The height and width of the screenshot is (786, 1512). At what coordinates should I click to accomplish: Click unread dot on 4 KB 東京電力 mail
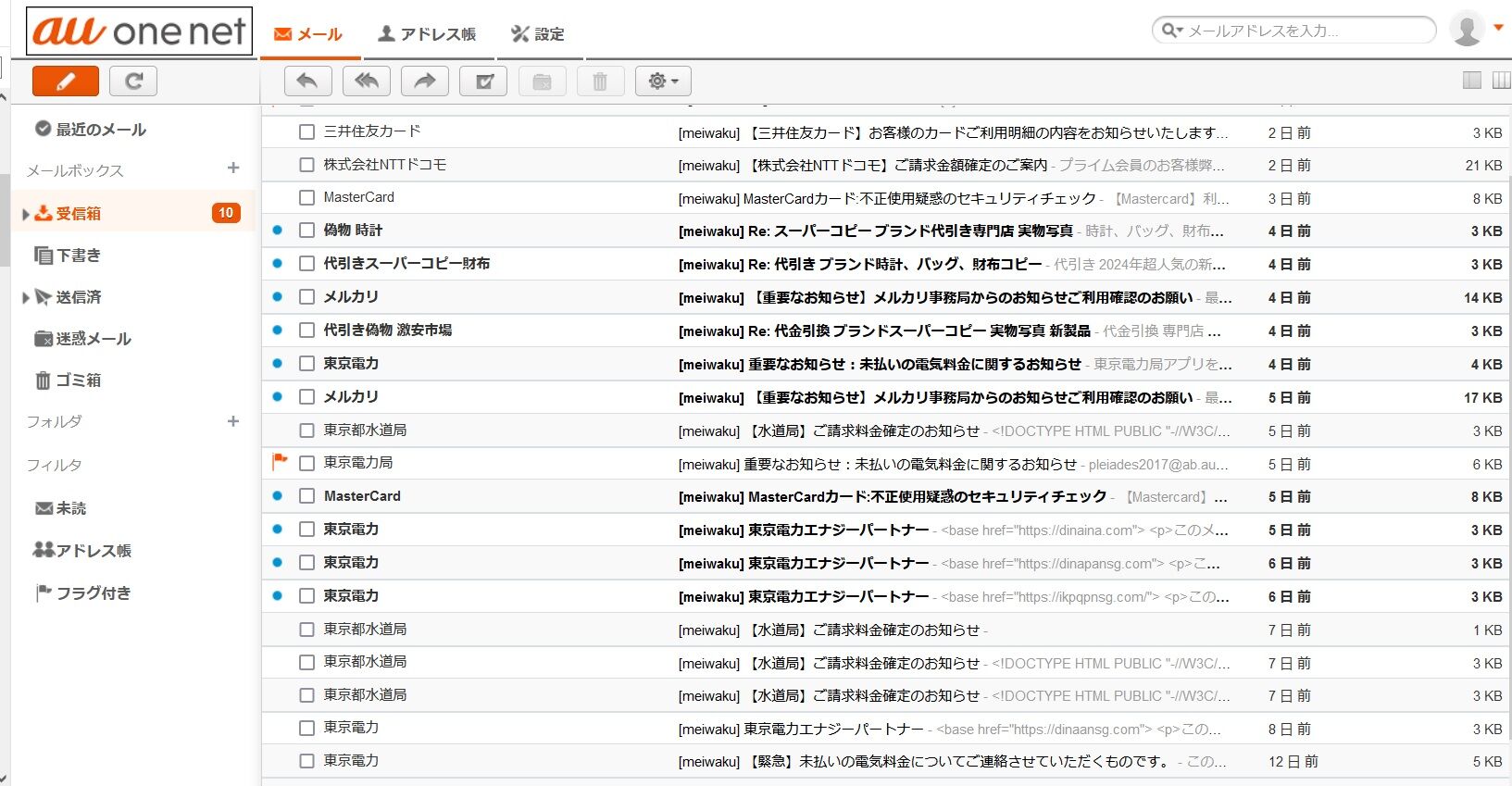[x=277, y=364]
